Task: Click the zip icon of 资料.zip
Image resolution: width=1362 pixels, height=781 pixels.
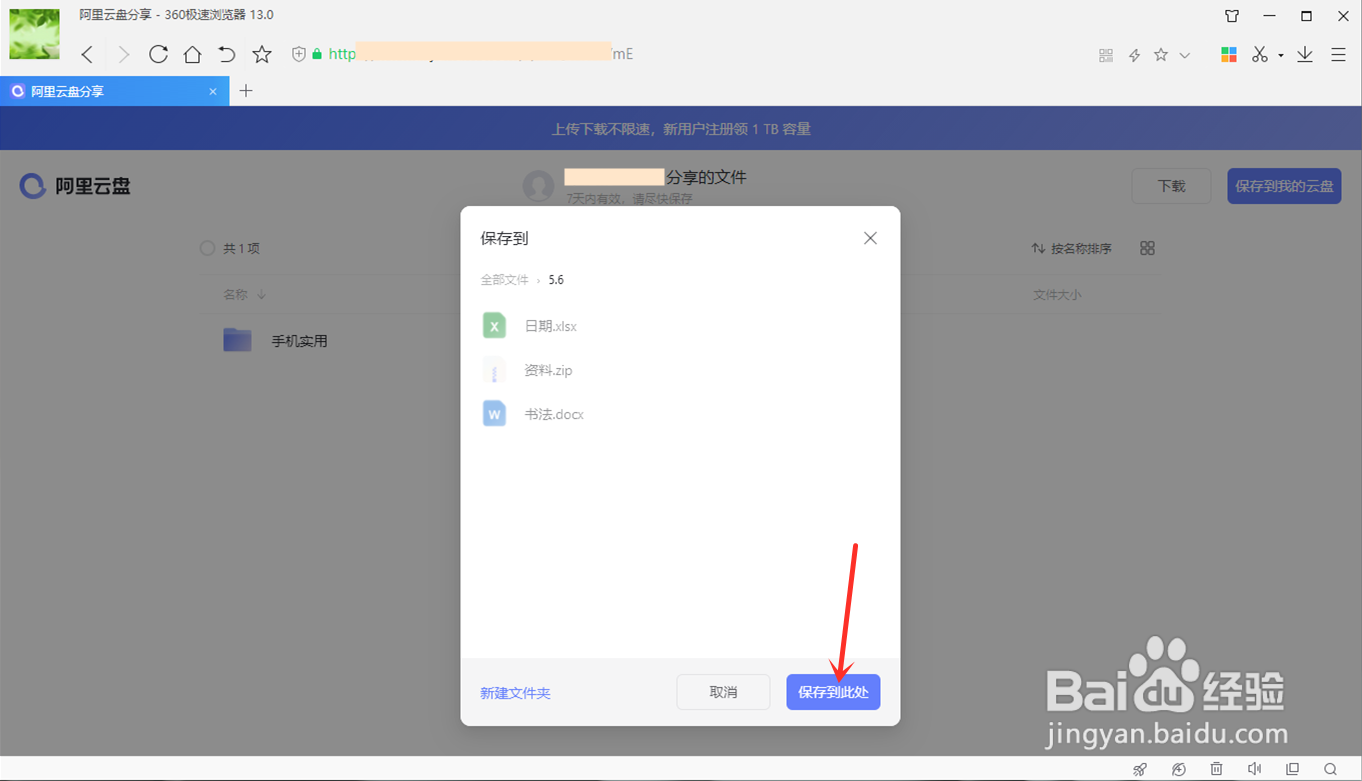Action: point(494,370)
